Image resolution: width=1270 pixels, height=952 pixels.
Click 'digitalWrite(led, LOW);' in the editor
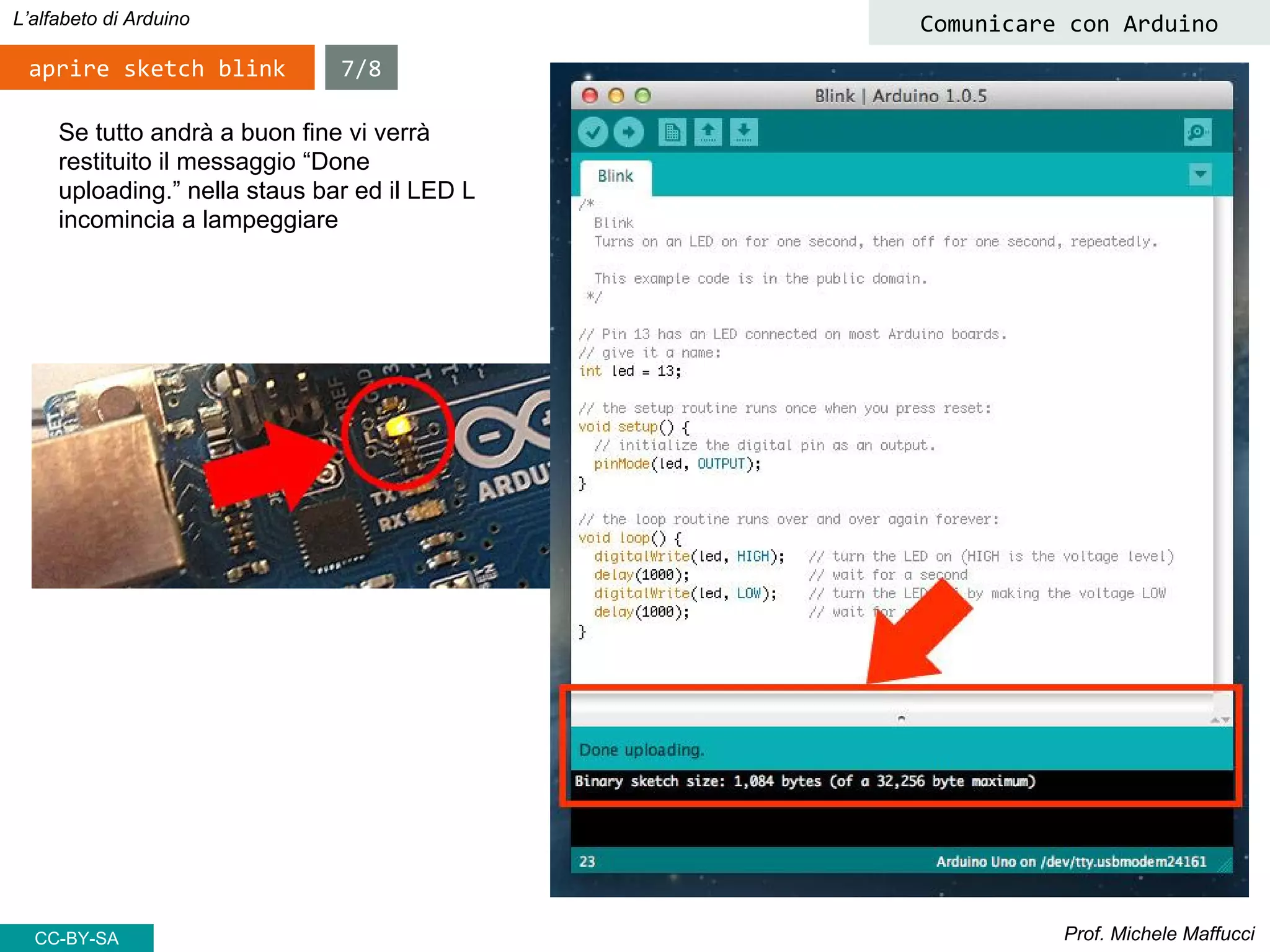point(685,594)
